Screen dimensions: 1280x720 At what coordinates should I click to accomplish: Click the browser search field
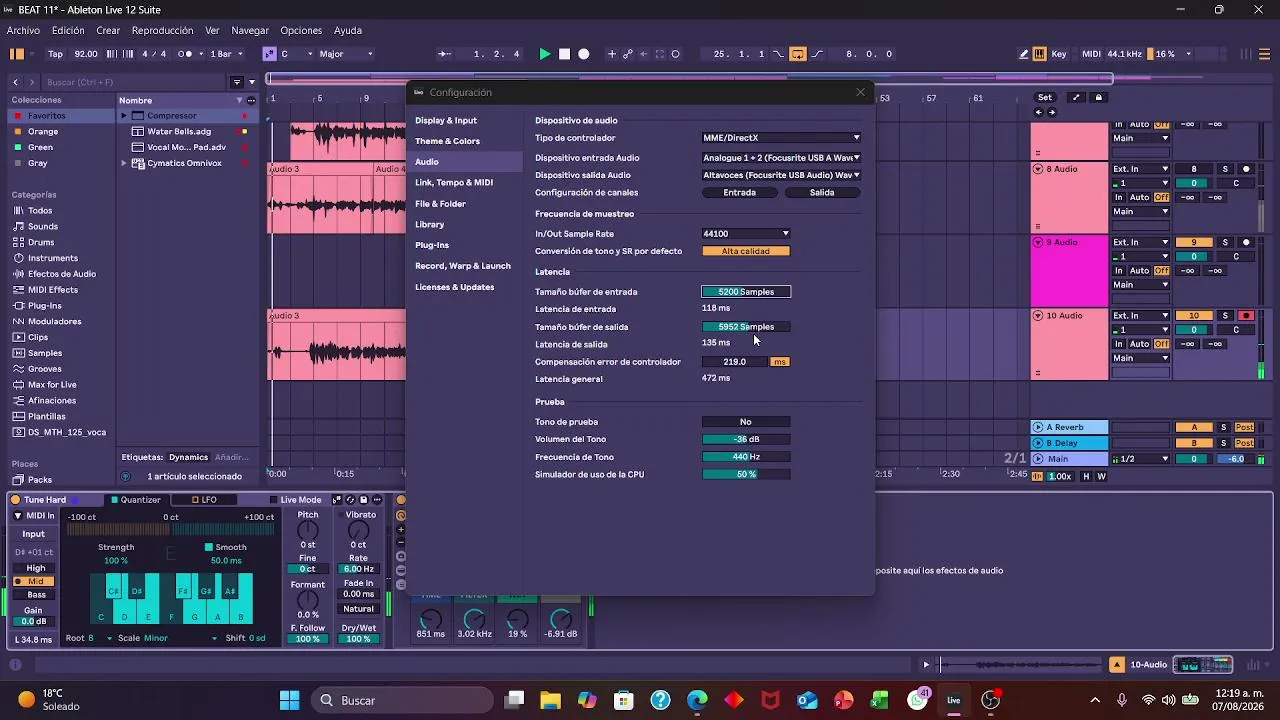[135, 82]
